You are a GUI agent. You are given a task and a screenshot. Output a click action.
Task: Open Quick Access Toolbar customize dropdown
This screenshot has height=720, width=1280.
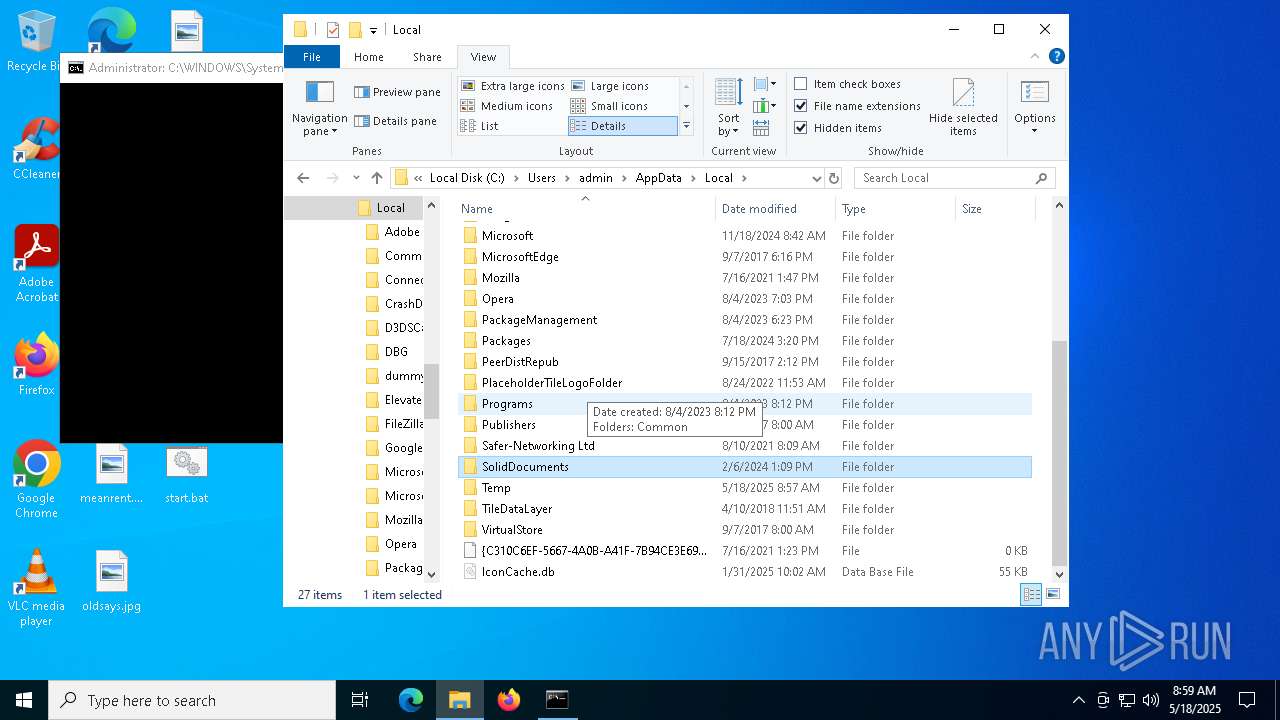[x=373, y=30]
